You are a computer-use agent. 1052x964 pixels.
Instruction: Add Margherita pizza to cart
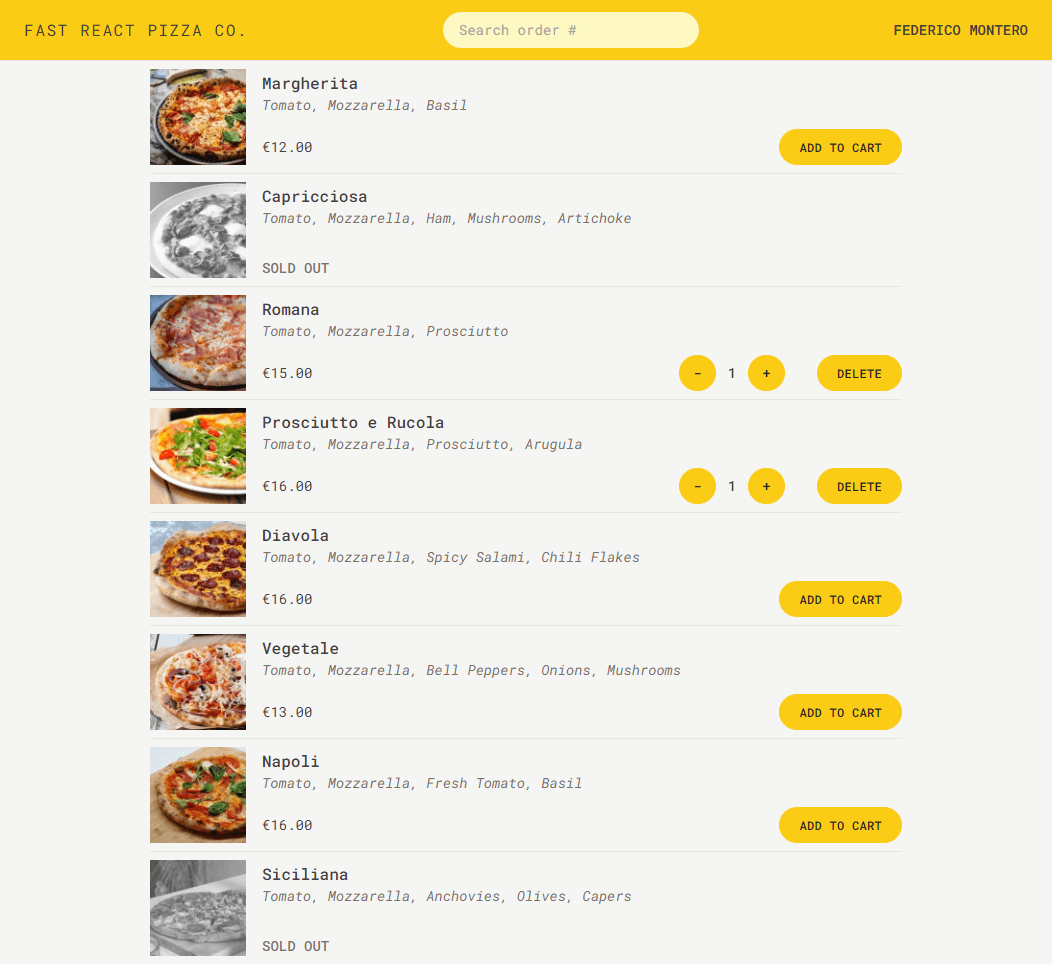(840, 147)
